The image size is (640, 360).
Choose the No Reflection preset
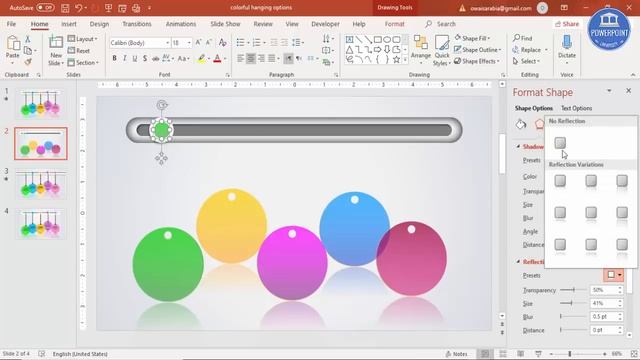coord(560,143)
